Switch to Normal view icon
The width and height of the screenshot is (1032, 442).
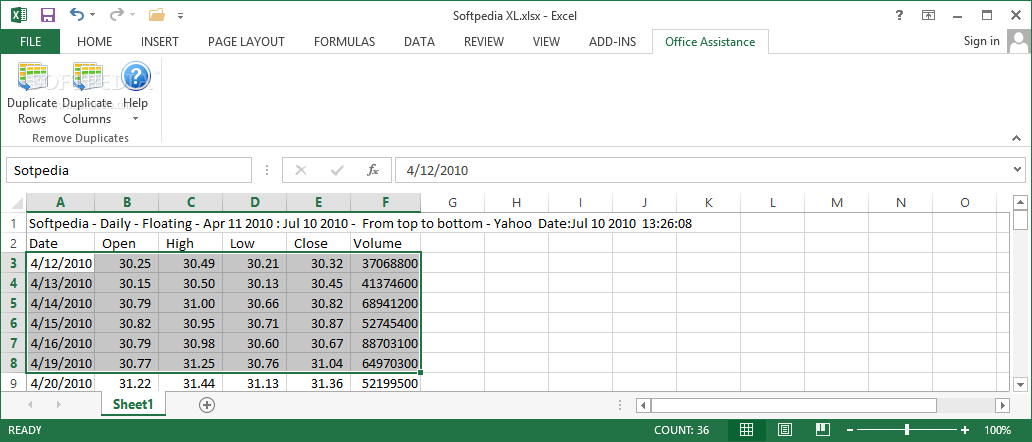pyautogui.click(x=746, y=430)
